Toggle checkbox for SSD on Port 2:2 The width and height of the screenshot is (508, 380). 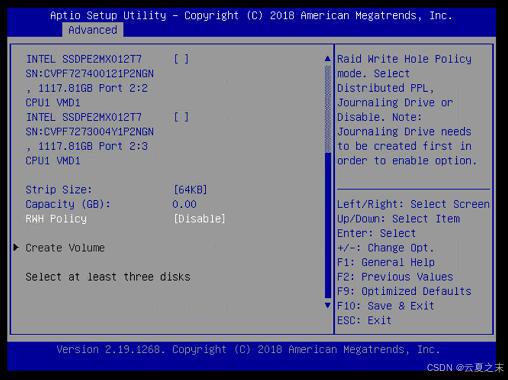pyautogui.click(x=181, y=59)
